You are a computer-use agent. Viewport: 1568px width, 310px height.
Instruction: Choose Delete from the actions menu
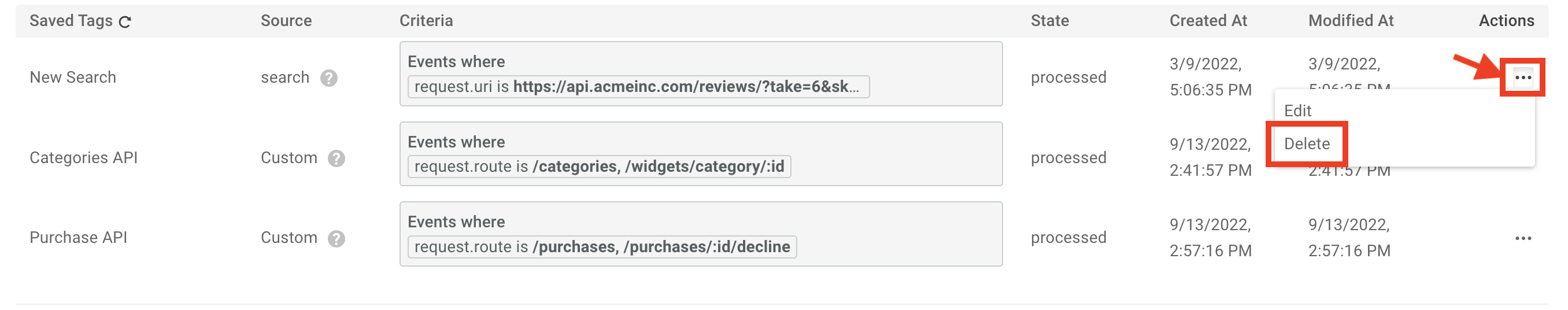tap(1306, 144)
